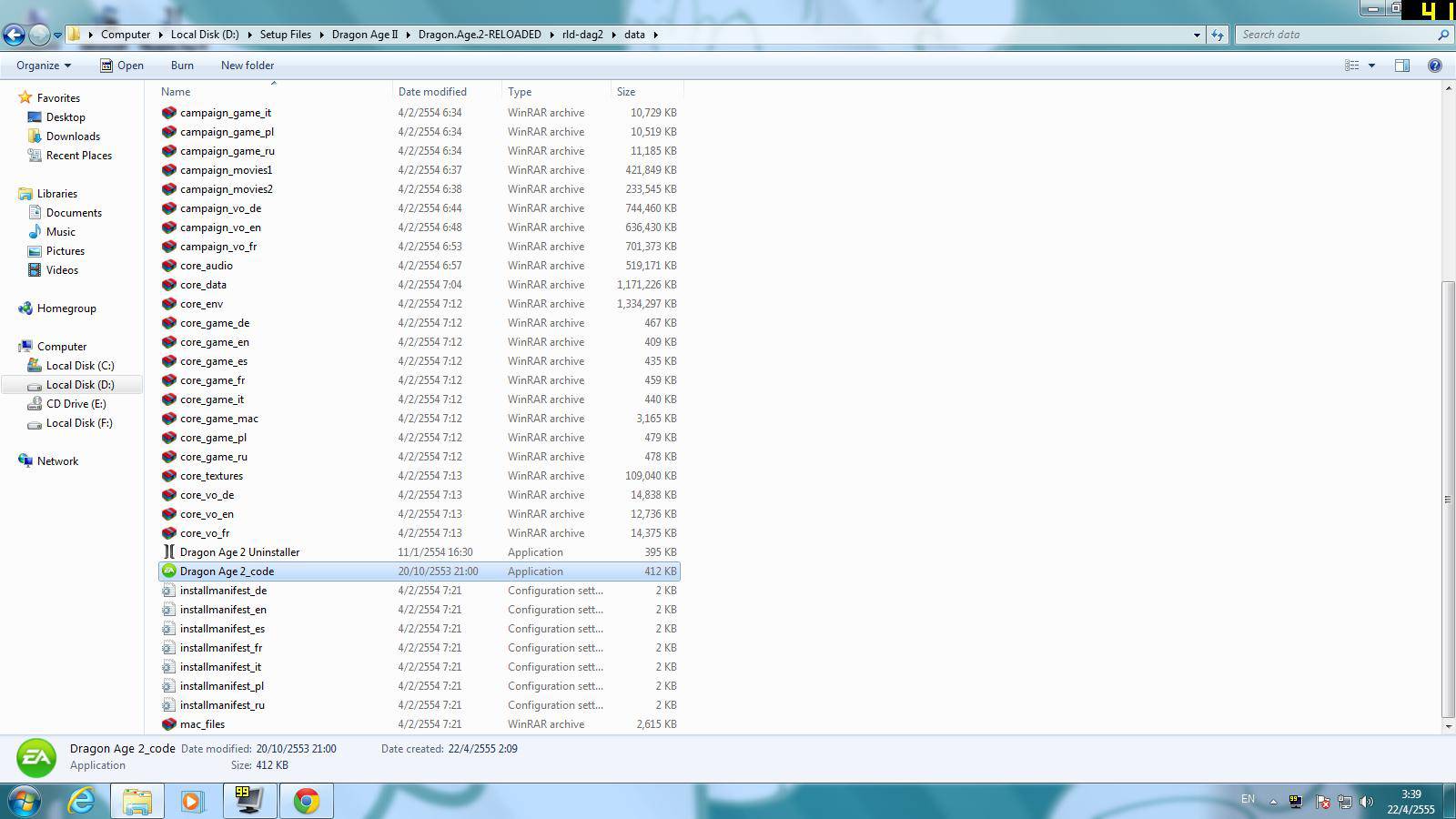The width and height of the screenshot is (1456, 819).
Task: Select the campaign_movies2 file name
Action: pos(227,189)
